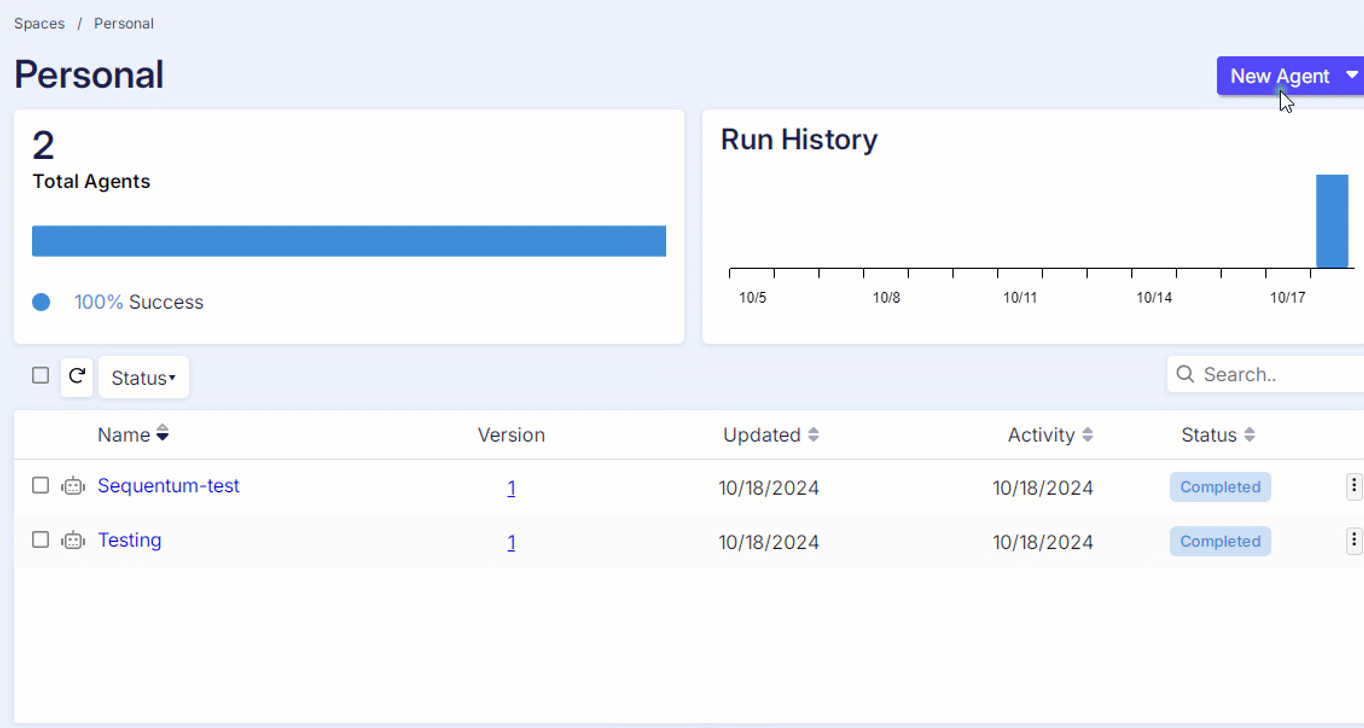Sort by the Activity column sort icon
1364x728 pixels.
click(x=1087, y=435)
